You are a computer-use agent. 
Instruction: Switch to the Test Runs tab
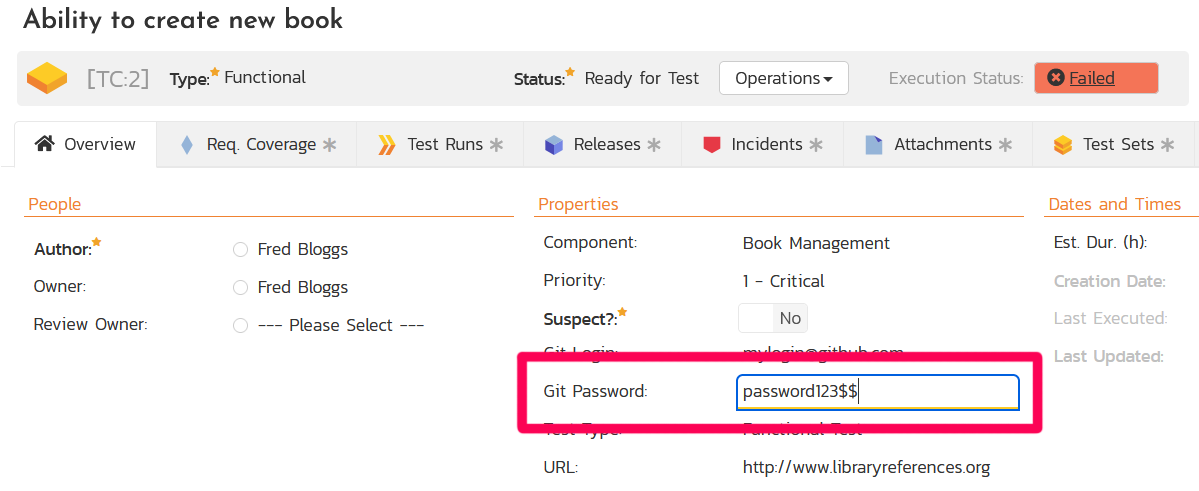click(x=444, y=145)
